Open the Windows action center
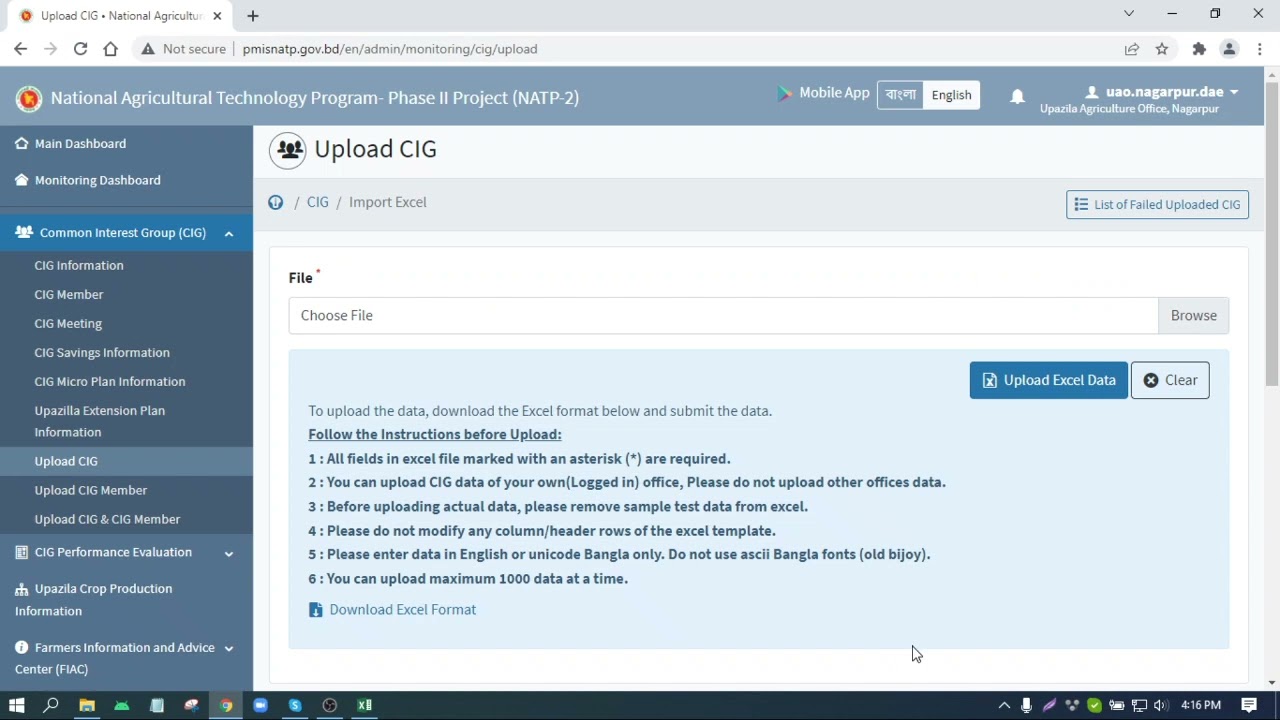1280x720 pixels. pyautogui.click(x=1249, y=705)
